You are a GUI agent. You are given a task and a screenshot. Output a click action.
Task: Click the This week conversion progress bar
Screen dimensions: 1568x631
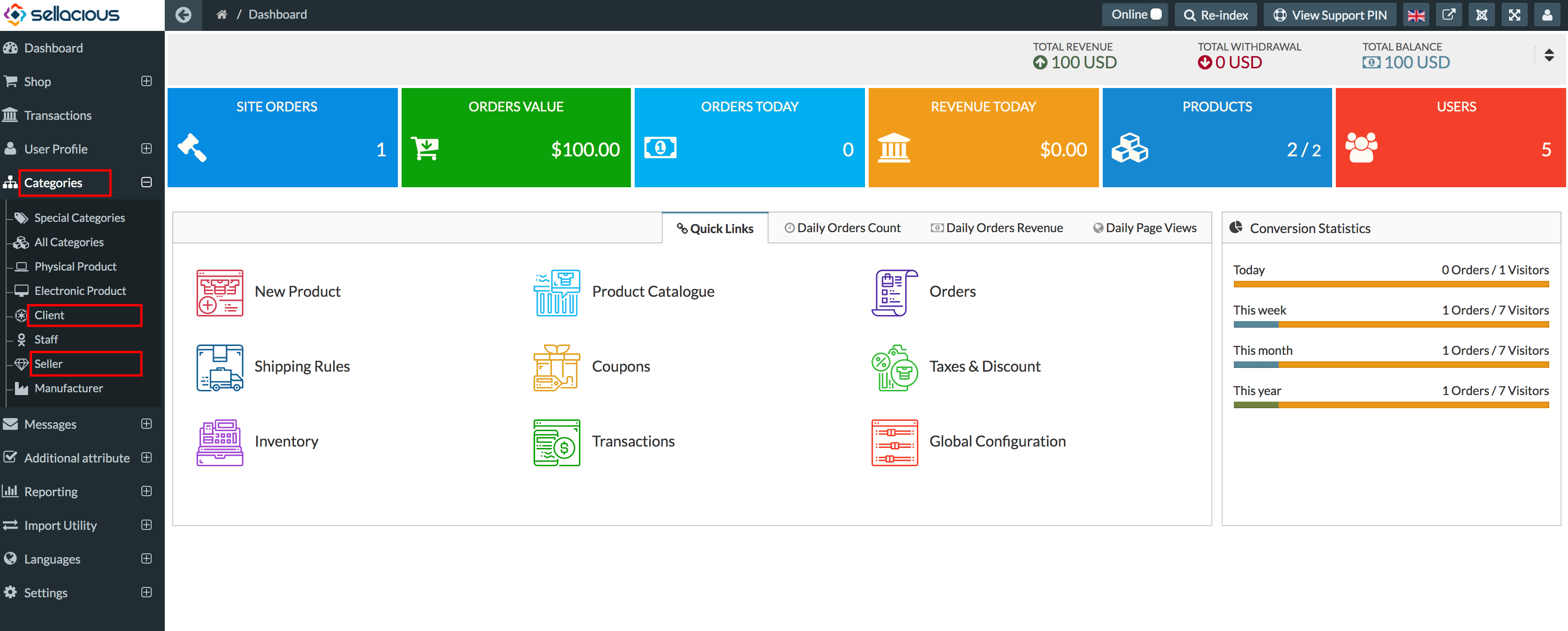1391,324
